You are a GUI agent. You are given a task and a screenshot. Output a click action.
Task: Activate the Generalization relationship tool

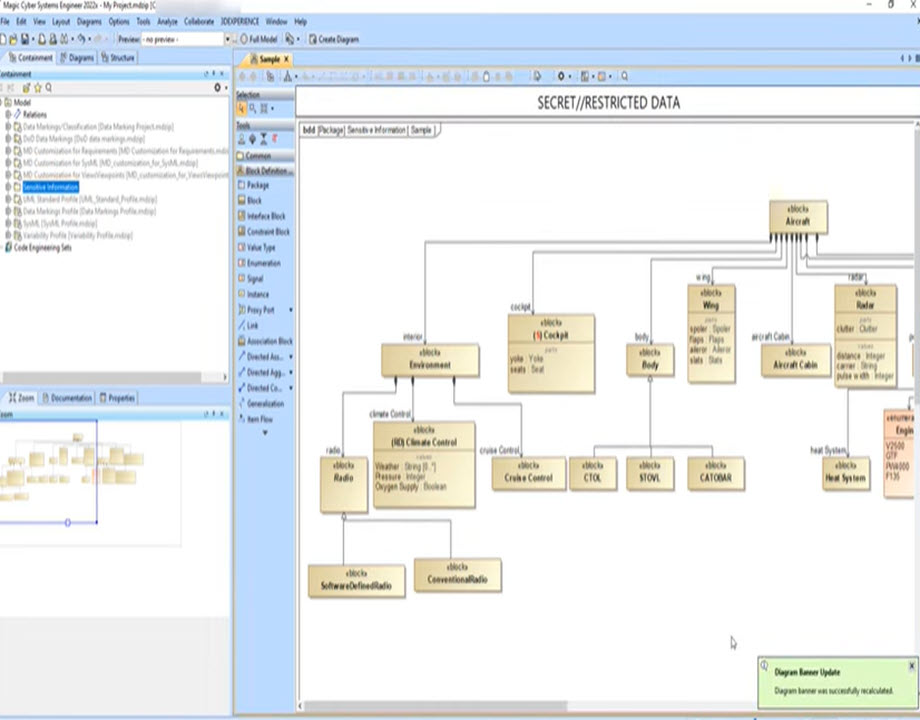click(x=264, y=403)
